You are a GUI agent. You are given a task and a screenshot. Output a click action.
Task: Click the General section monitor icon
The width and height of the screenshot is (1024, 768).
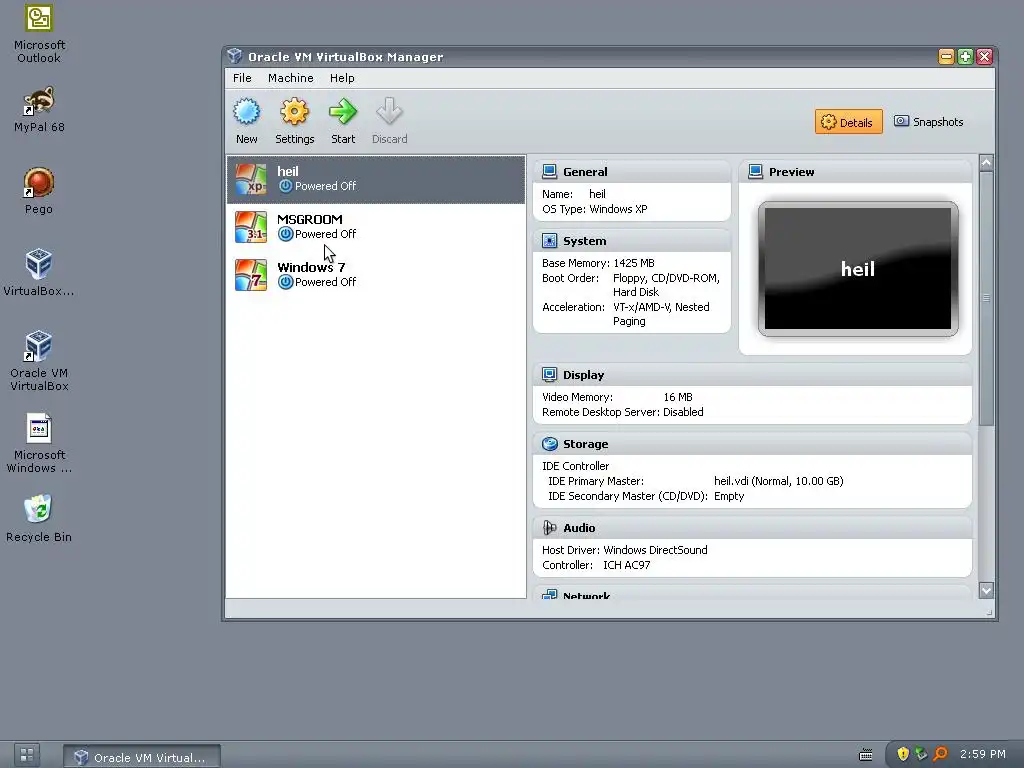(x=549, y=172)
